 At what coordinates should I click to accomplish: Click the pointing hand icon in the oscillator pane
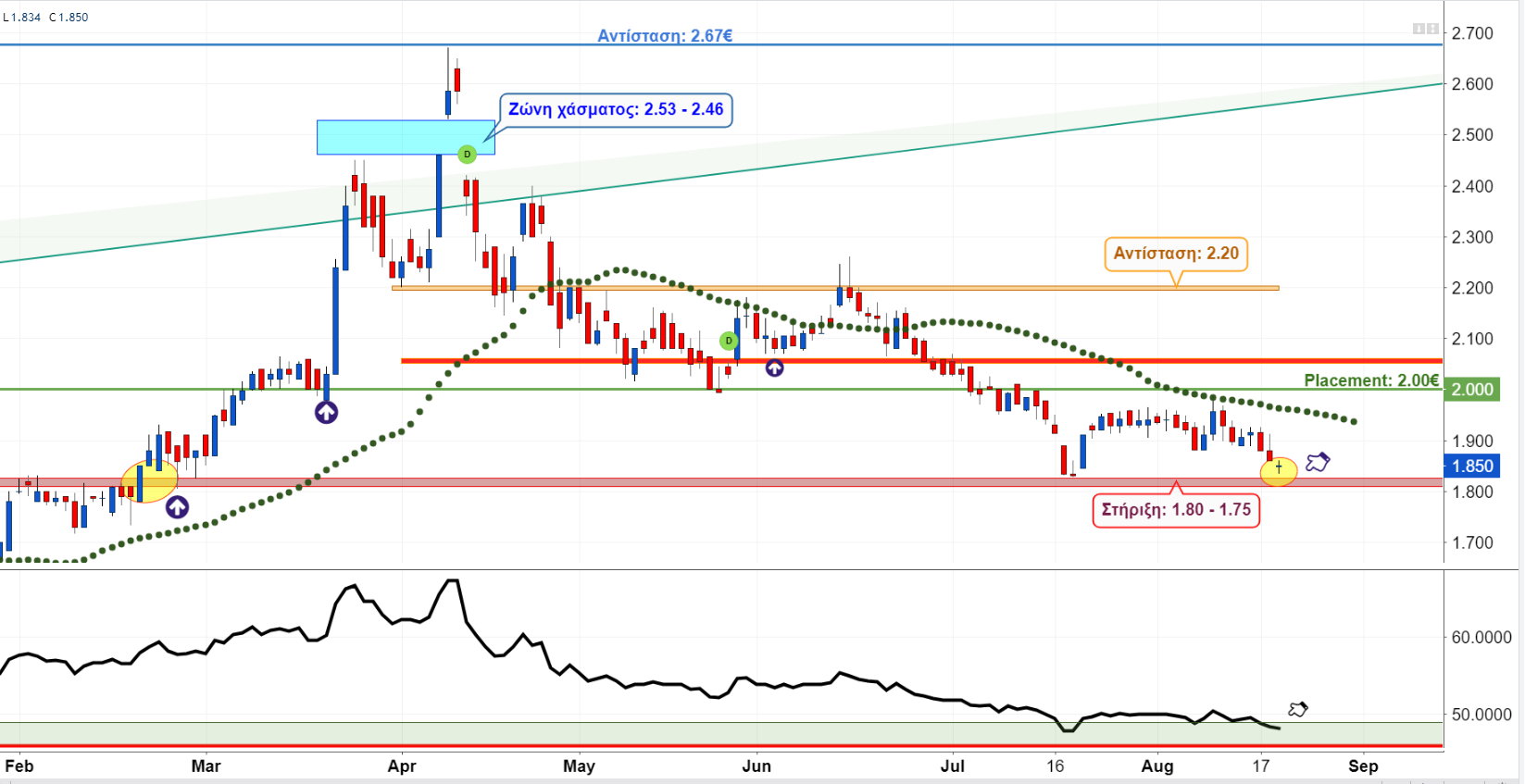(x=1298, y=709)
